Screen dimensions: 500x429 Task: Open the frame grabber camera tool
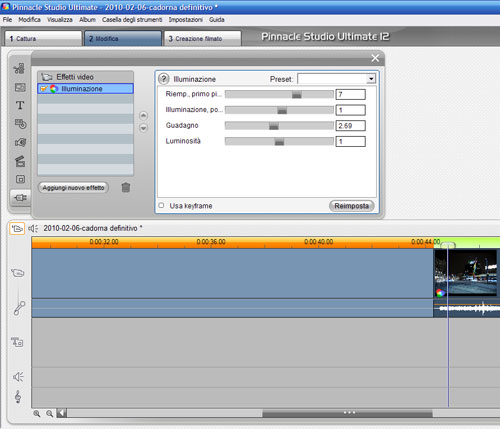[20, 142]
